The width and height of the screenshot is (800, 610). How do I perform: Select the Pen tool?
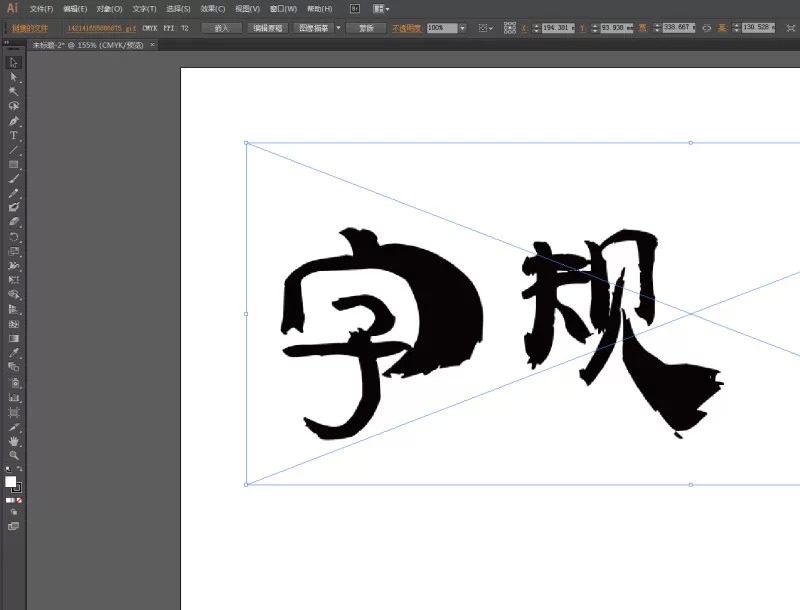[14, 120]
